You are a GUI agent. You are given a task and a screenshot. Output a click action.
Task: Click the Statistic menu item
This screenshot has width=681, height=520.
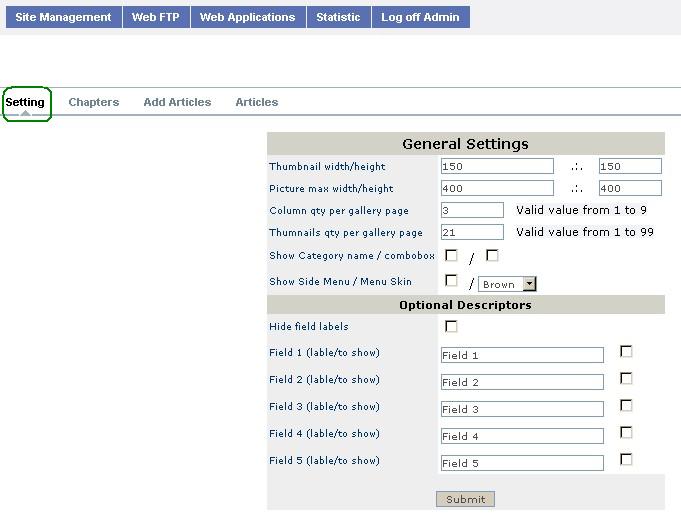point(338,17)
